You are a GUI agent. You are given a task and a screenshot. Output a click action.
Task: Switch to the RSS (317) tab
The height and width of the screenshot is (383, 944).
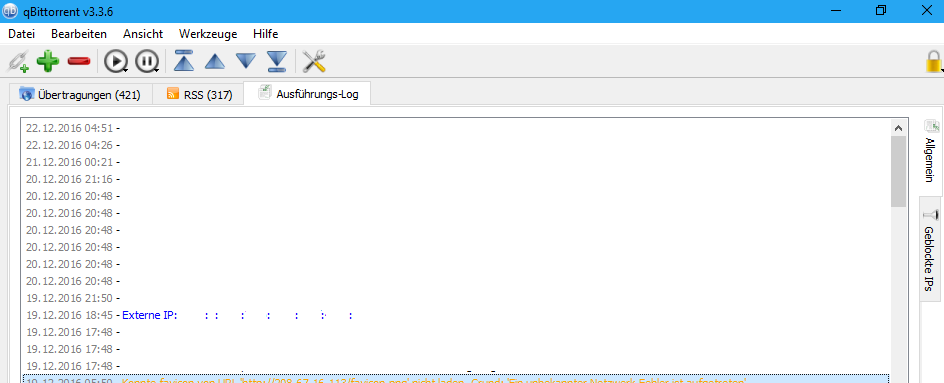click(x=199, y=95)
